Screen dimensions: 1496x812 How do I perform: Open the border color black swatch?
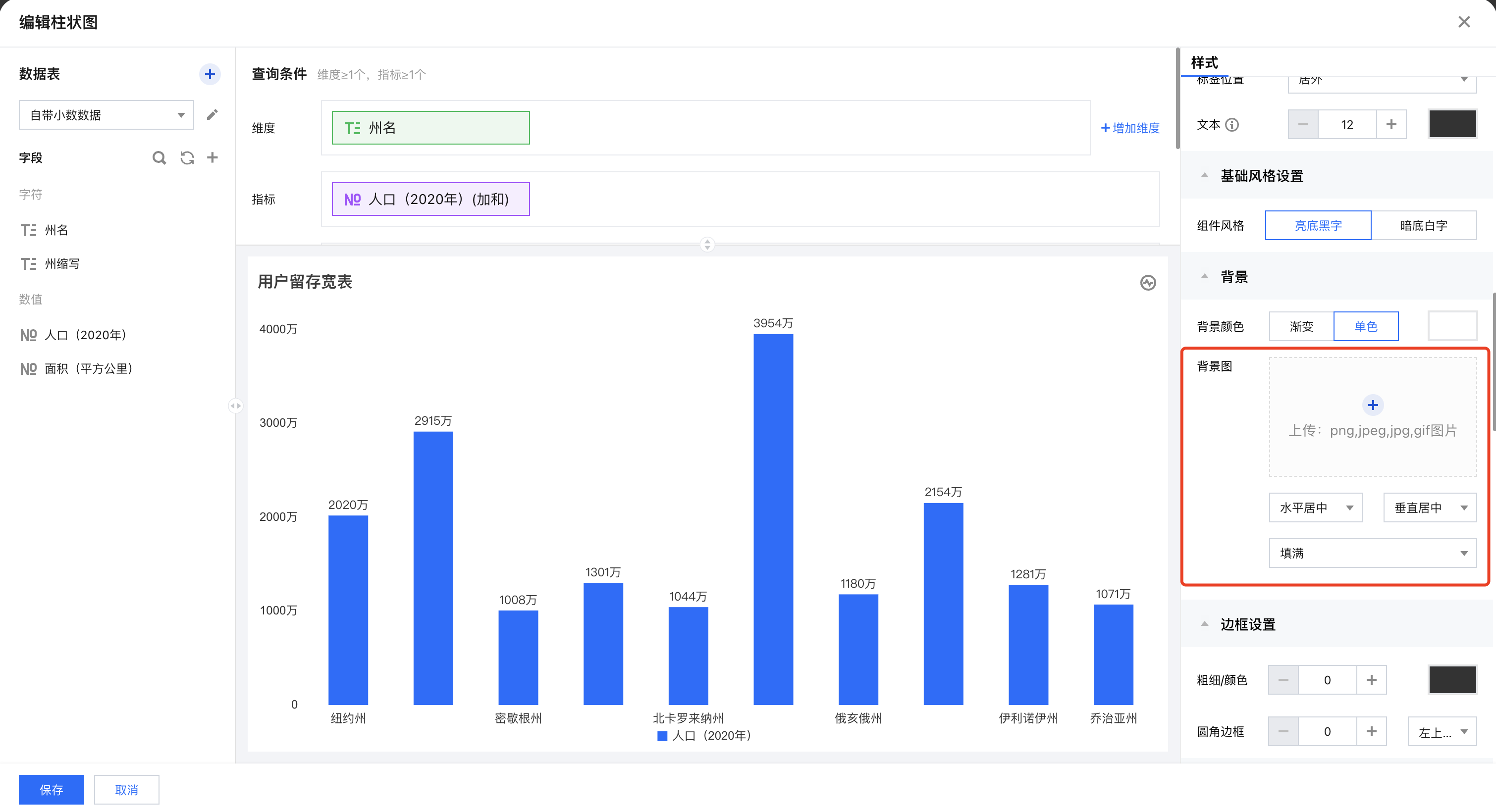tap(1452, 680)
